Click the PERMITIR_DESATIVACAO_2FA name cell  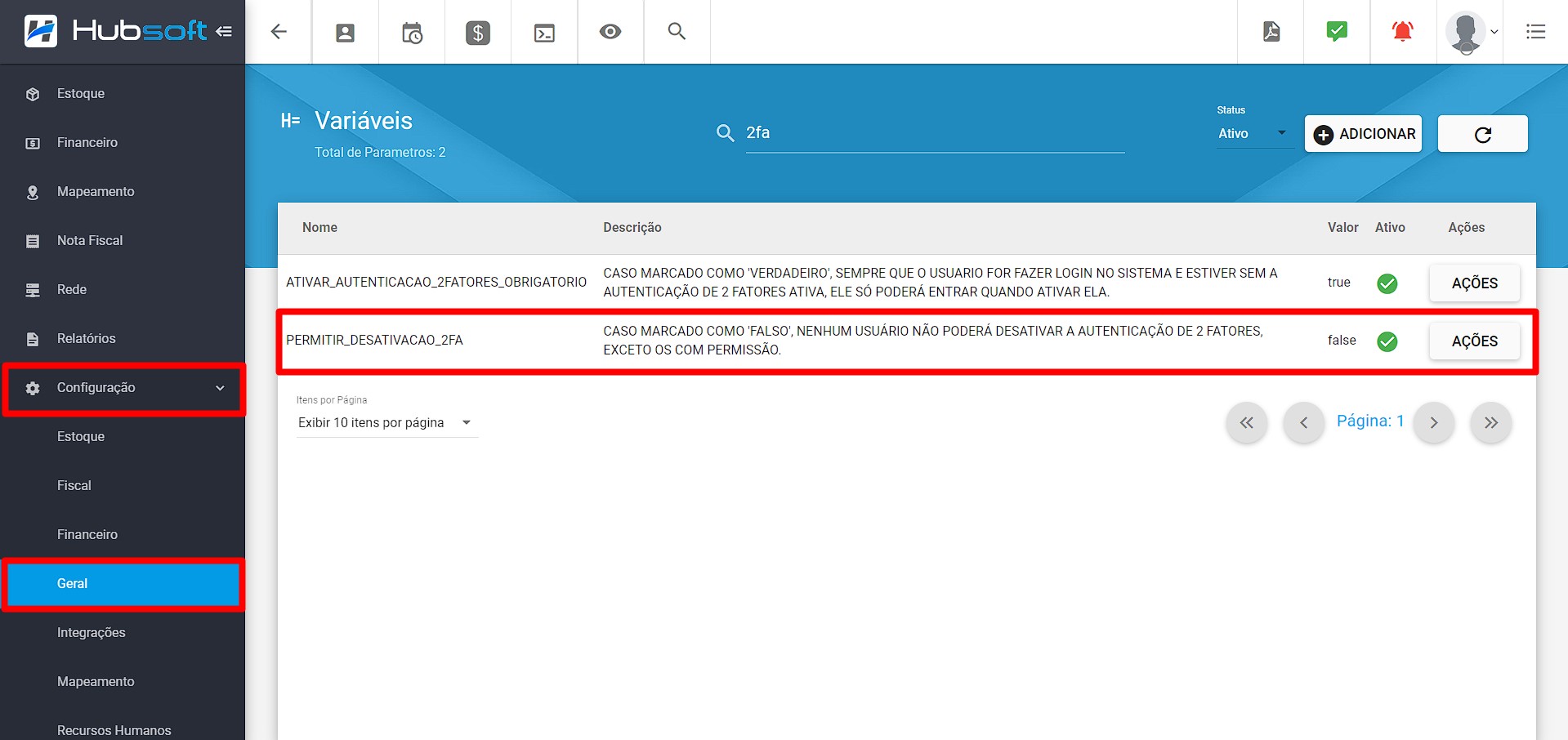pos(374,341)
